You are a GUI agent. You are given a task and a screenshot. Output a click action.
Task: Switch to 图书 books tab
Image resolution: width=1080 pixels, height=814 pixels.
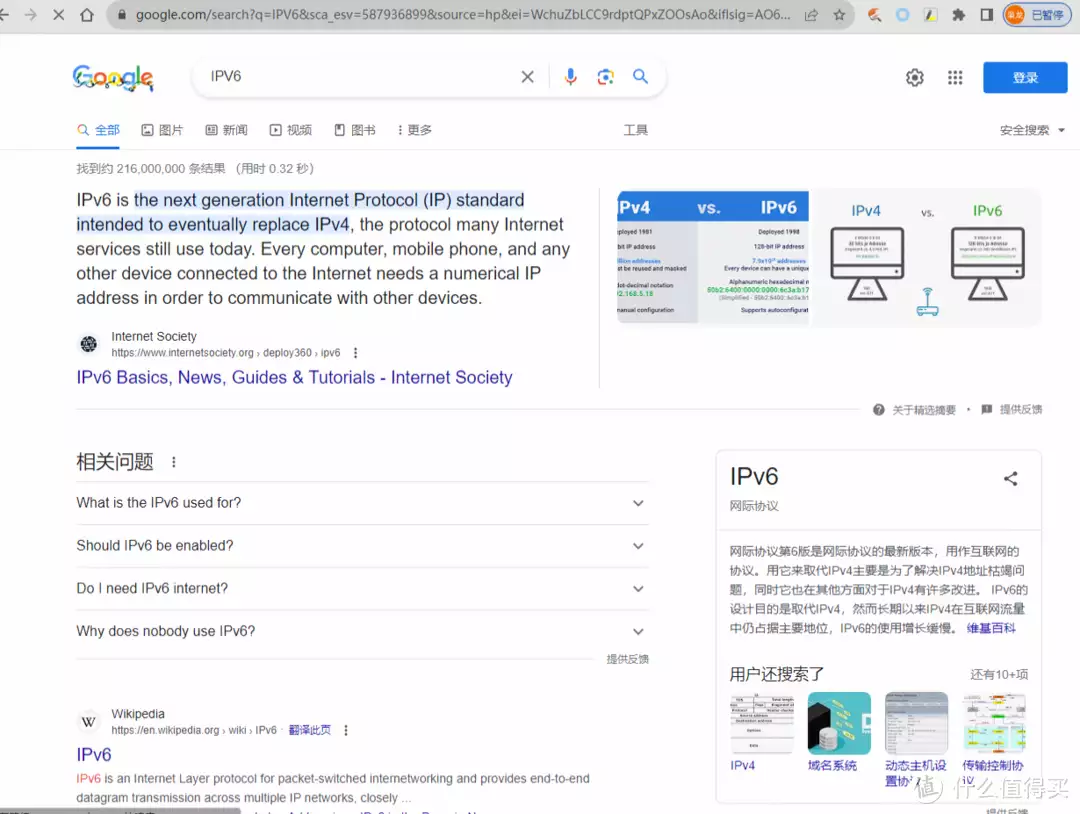[x=355, y=130]
